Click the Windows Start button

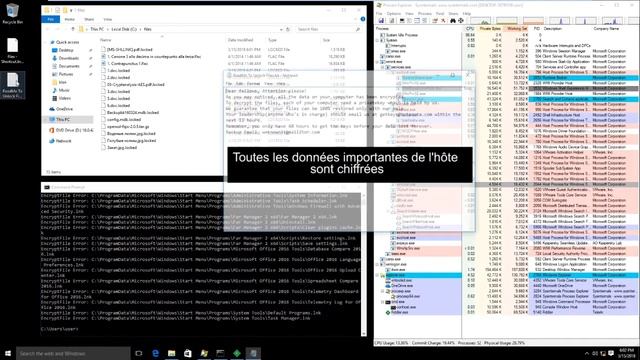click(8, 353)
